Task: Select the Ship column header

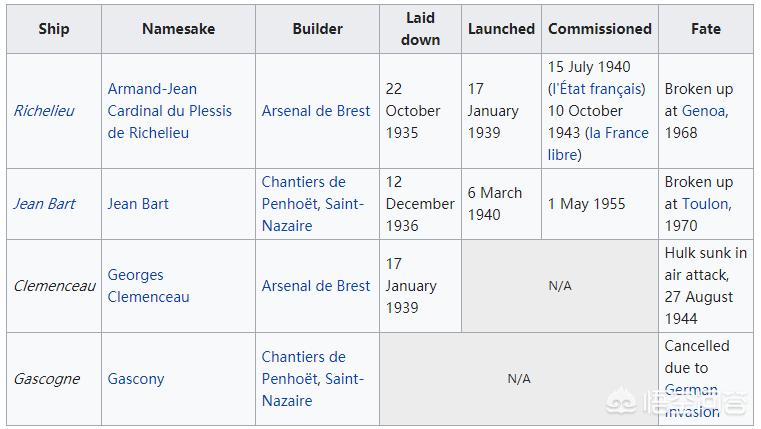Action: [x=54, y=29]
